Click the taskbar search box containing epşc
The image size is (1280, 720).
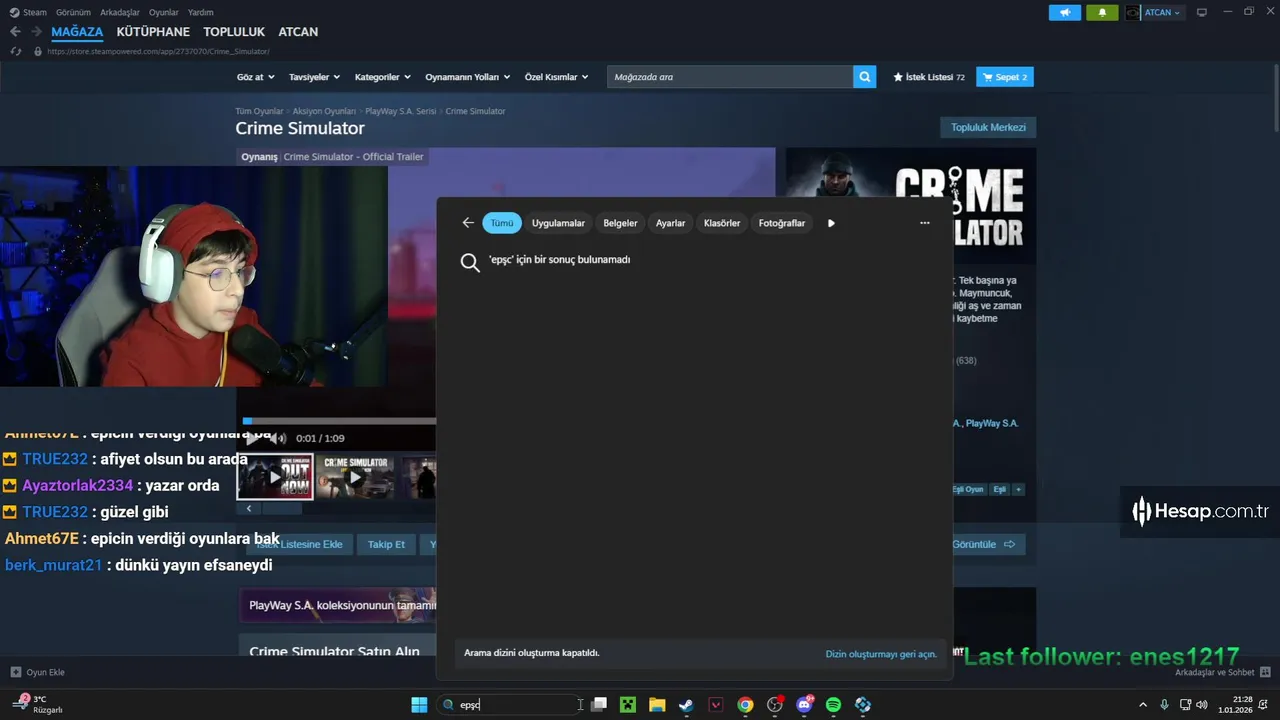[x=510, y=705]
